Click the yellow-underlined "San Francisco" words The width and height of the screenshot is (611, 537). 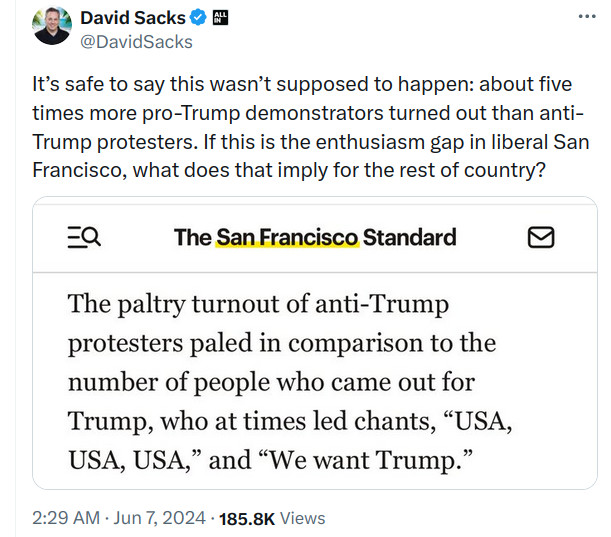coord(285,237)
